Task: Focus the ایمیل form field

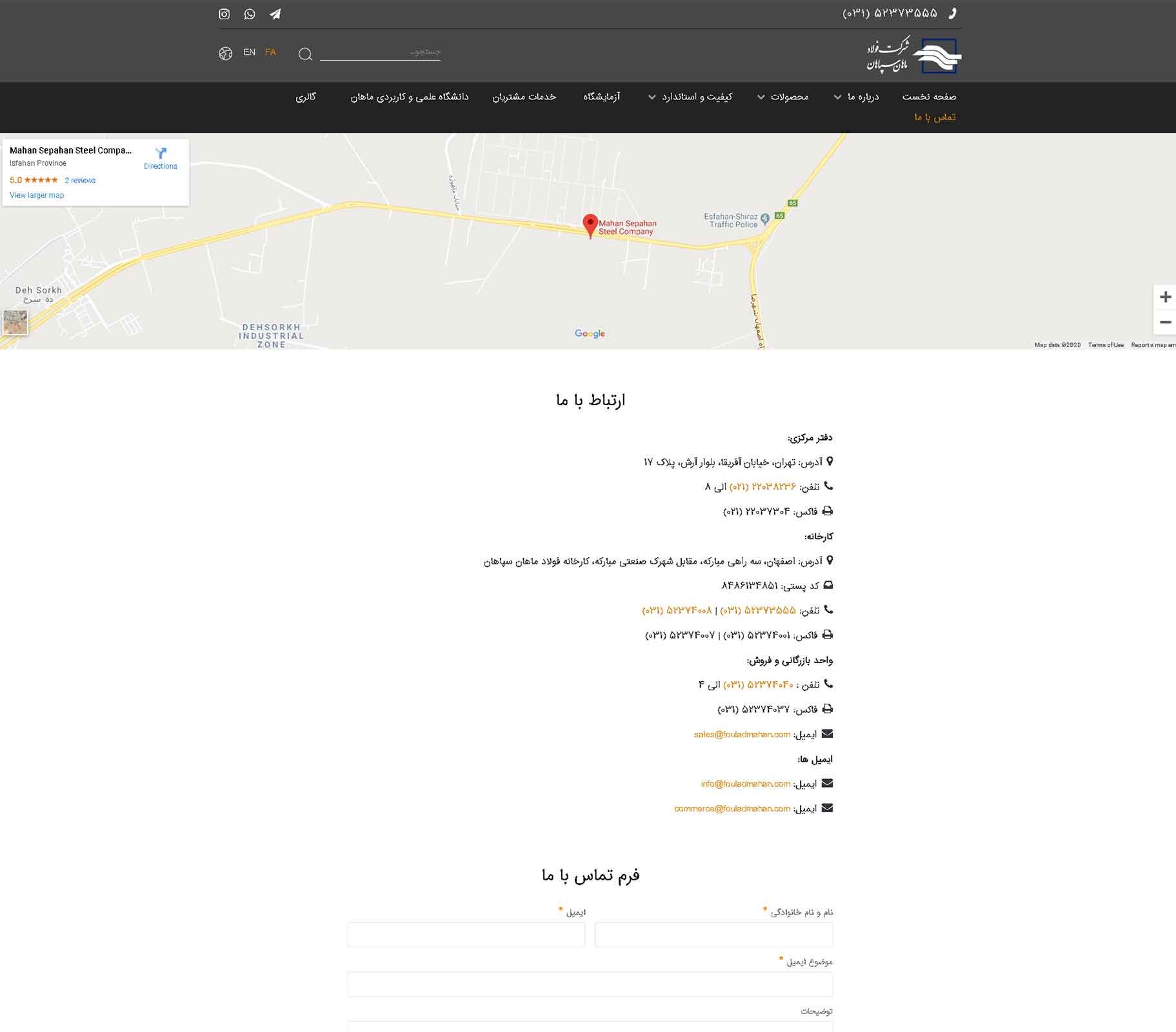Action: click(466, 934)
